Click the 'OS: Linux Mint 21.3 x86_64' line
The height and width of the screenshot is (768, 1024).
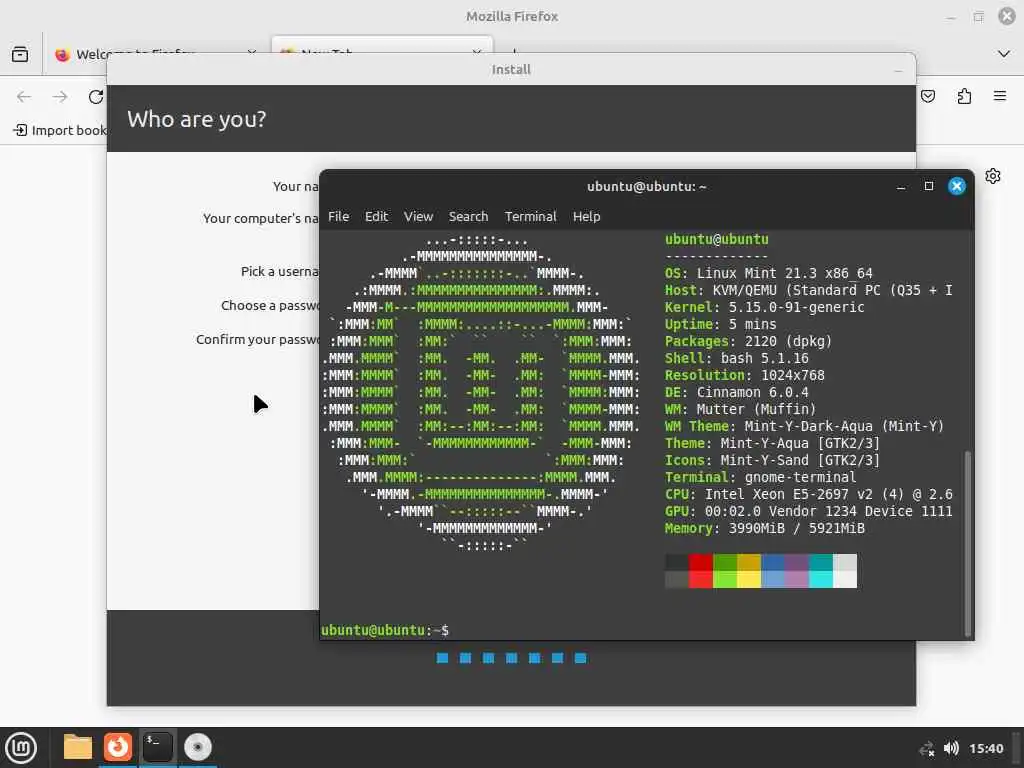pyautogui.click(x=769, y=274)
